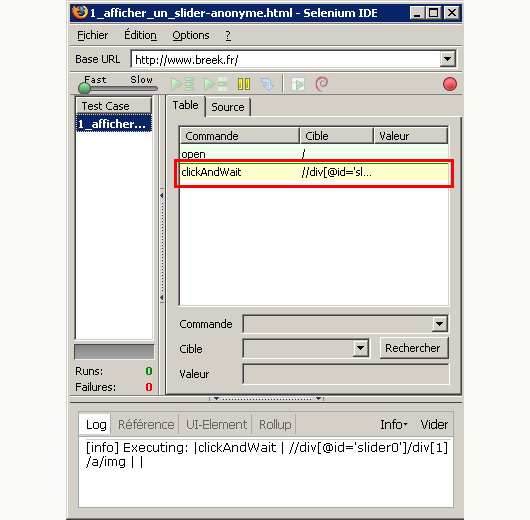This screenshot has height=520, width=530.
Task: Open the Base URL dropdown
Action: (x=448, y=59)
